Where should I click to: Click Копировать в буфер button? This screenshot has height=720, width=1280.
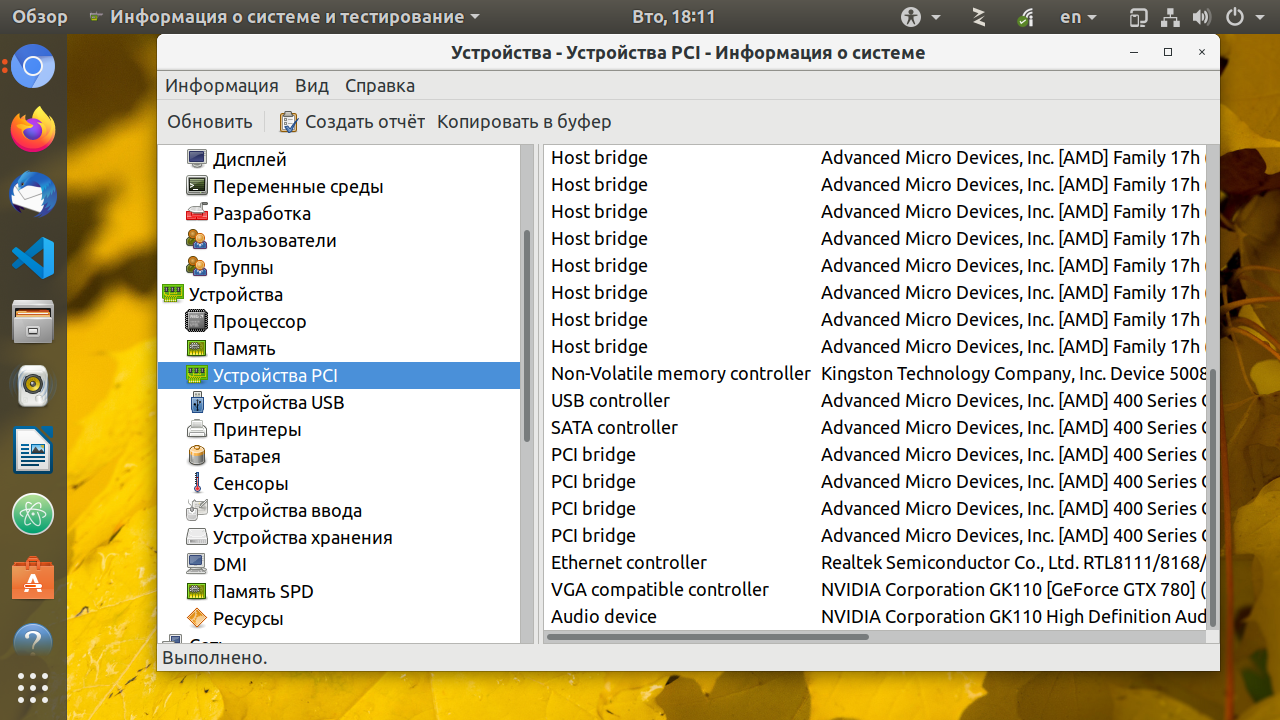[x=524, y=122]
